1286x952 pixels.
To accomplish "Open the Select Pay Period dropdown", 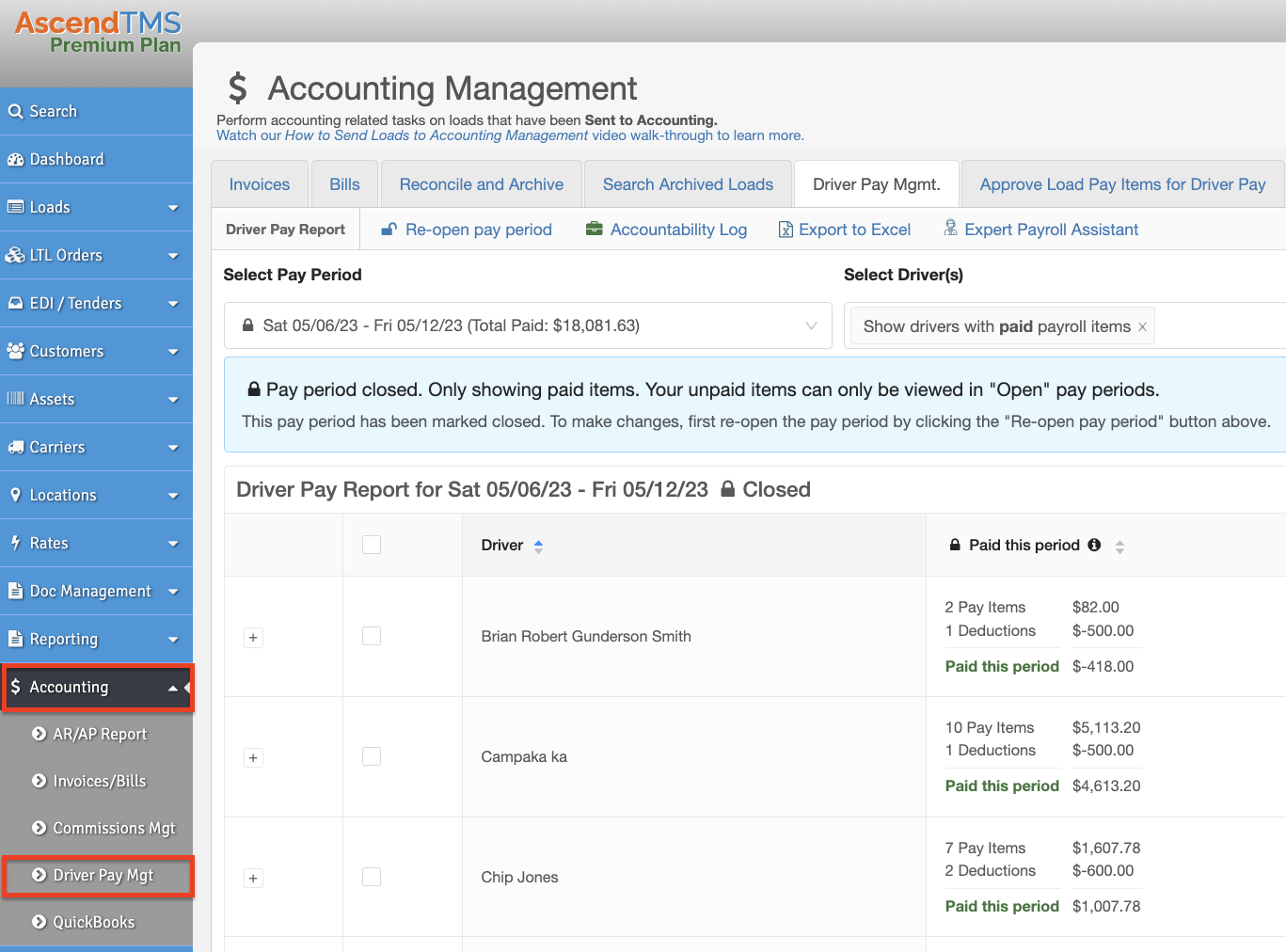I will tap(528, 325).
